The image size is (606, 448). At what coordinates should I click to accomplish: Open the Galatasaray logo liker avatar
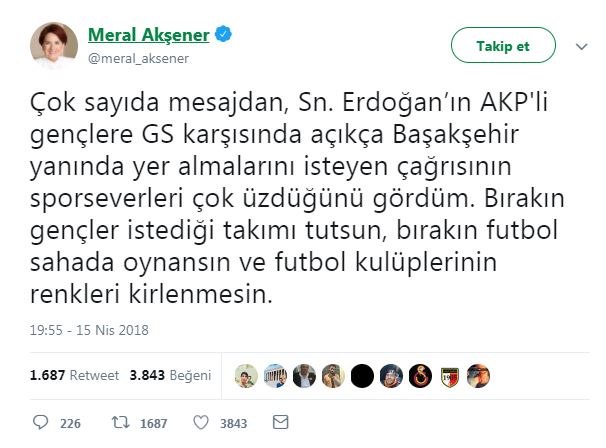(420, 376)
